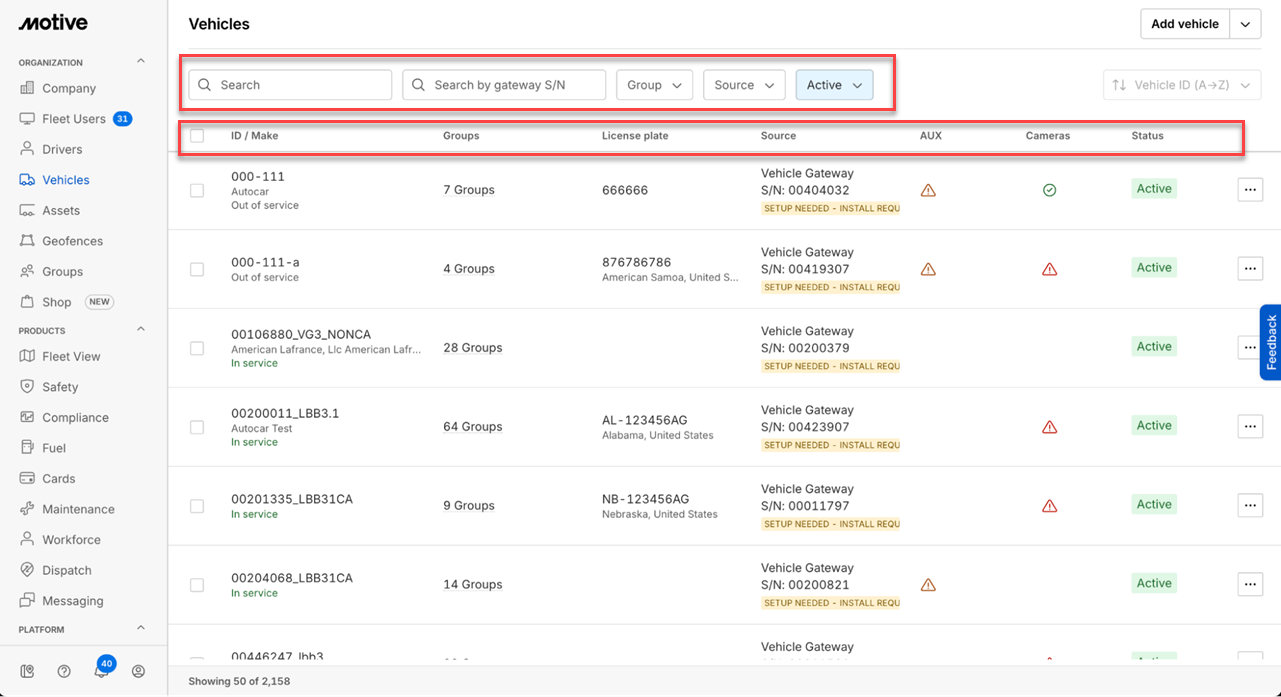
Task: Open Company via its building icon
Action: (27, 88)
